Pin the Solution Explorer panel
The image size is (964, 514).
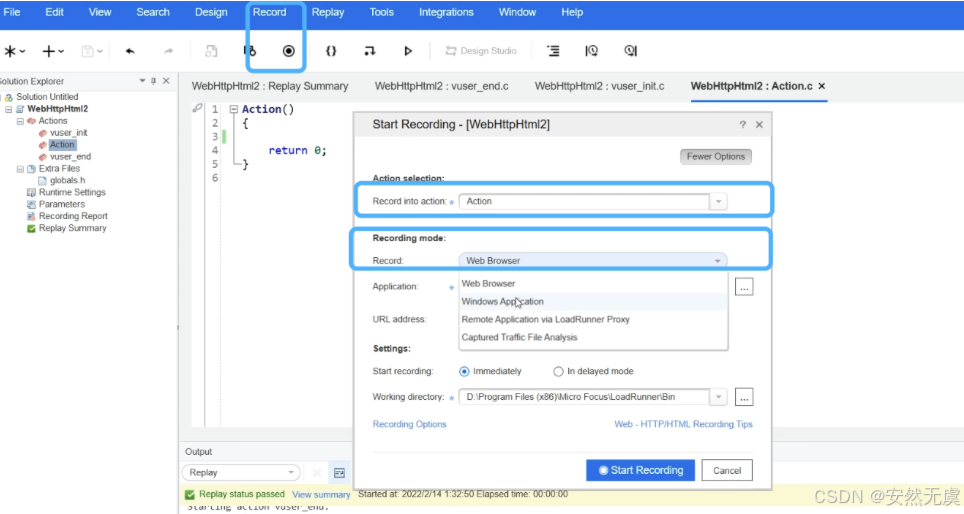[154, 81]
